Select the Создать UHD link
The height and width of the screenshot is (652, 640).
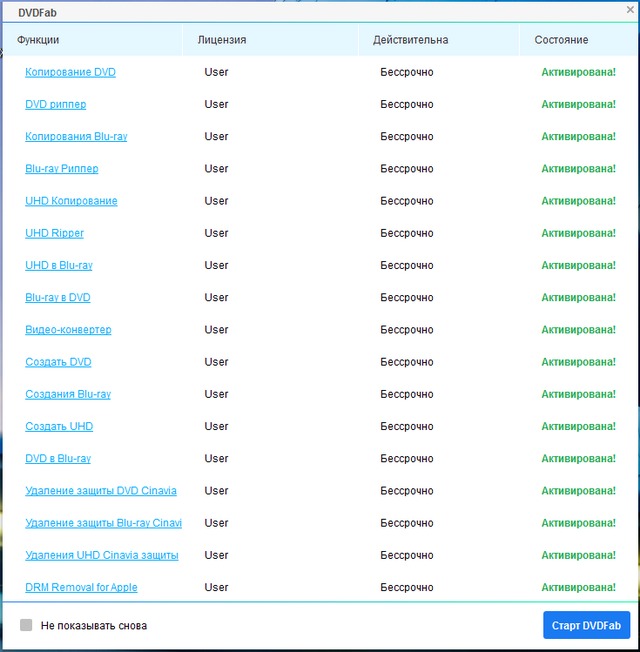(59, 426)
